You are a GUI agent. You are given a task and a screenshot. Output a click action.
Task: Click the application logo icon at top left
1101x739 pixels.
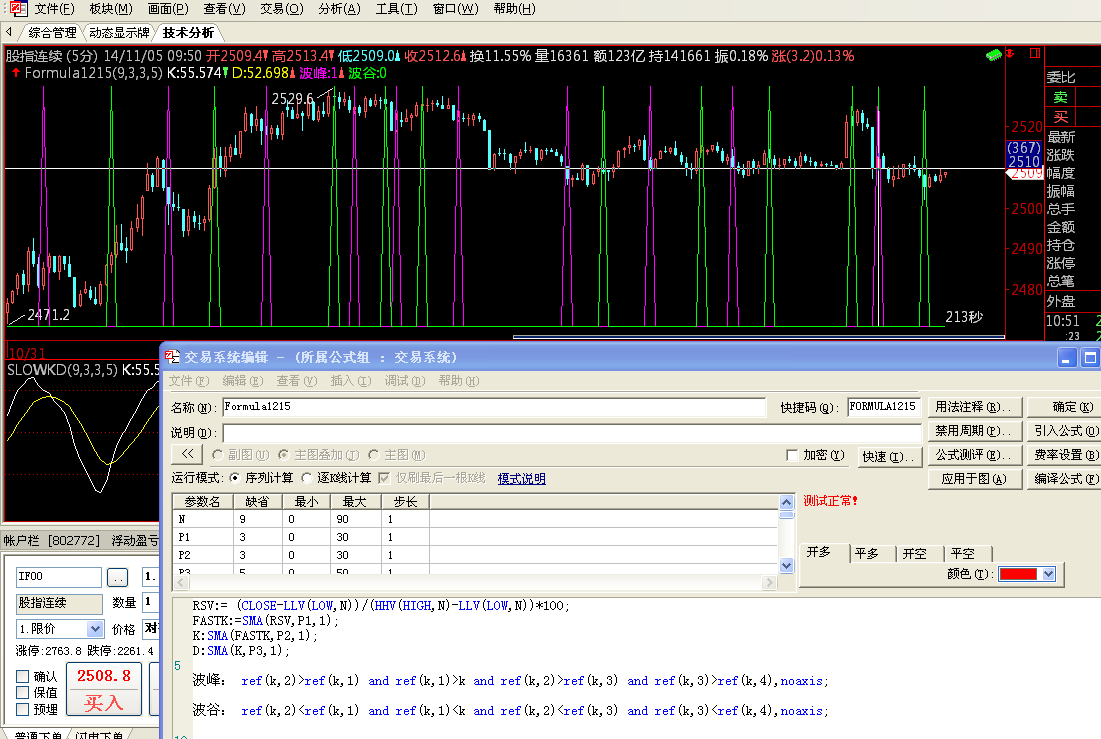(17, 9)
